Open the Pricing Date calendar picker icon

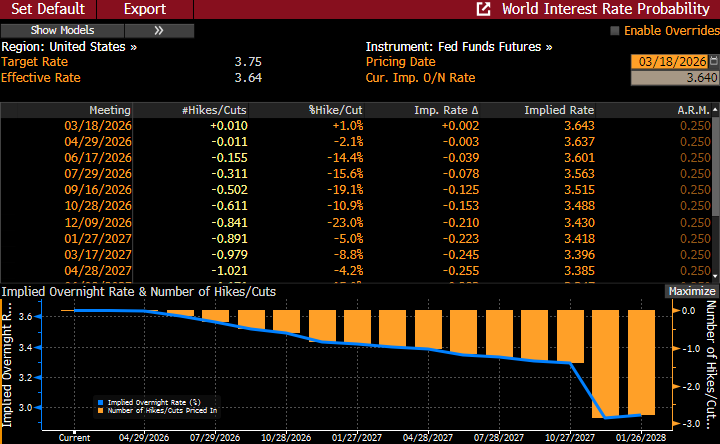tap(713, 61)
